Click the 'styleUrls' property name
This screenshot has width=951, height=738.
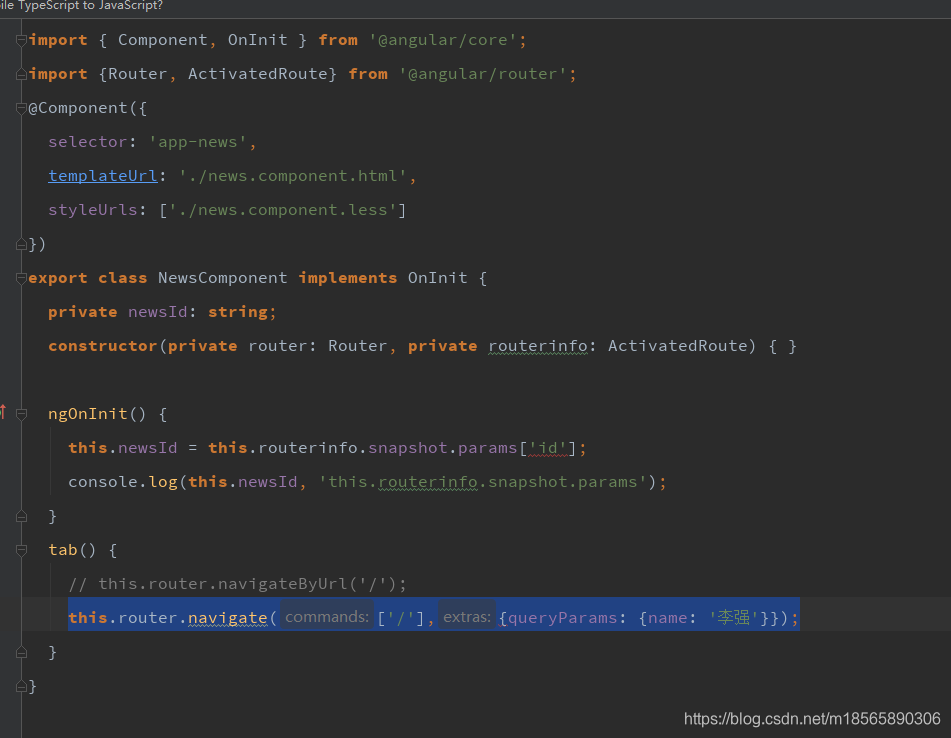click(93, 210)
